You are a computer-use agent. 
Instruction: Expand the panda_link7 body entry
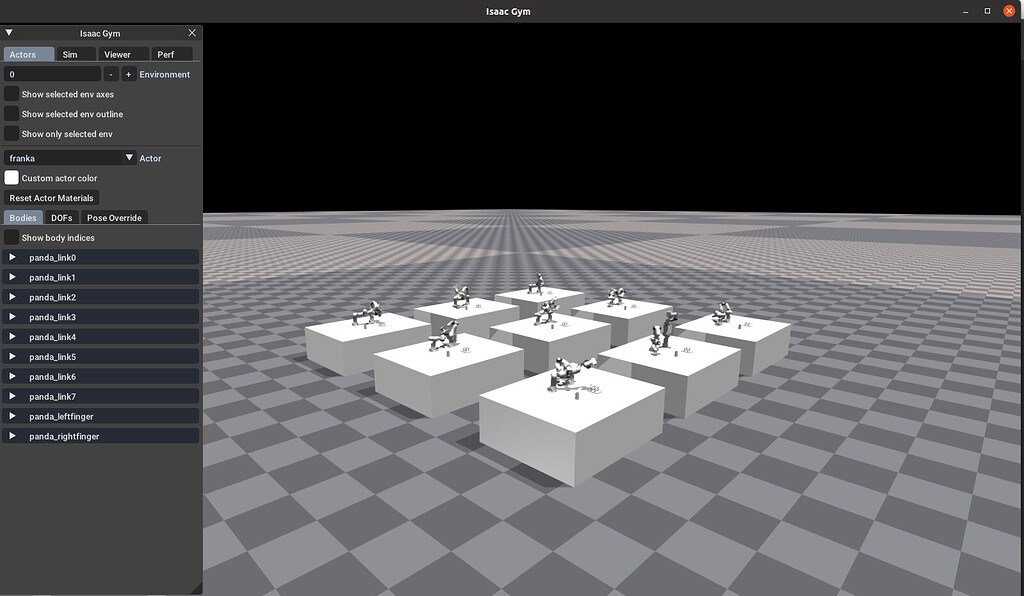point(12,396)
